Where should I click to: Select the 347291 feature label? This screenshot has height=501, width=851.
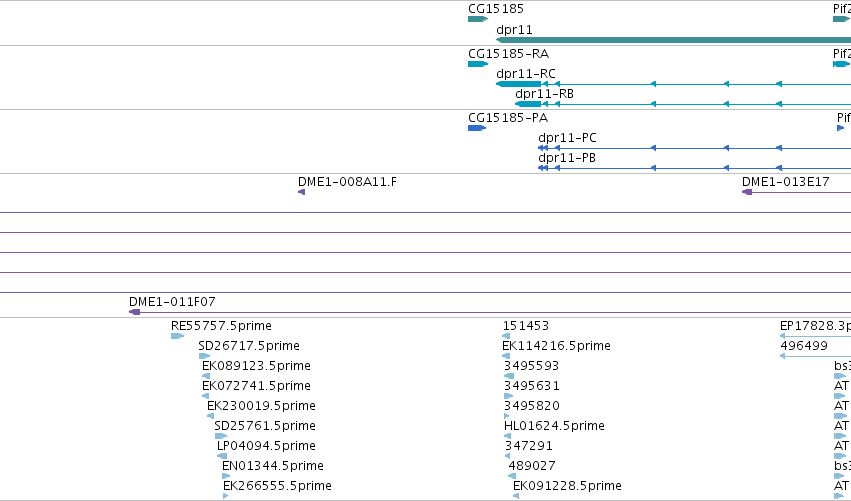pyautogui.click(x=529, y=446)
